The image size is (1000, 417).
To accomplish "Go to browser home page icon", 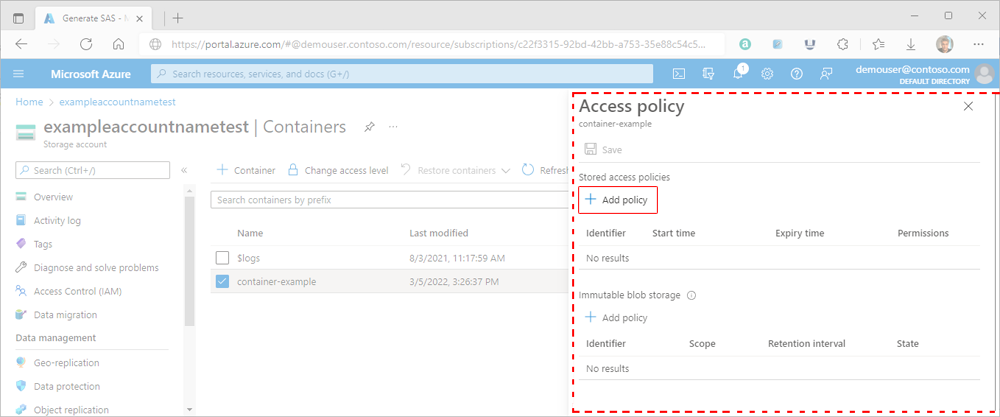I will tap(118, 44).
